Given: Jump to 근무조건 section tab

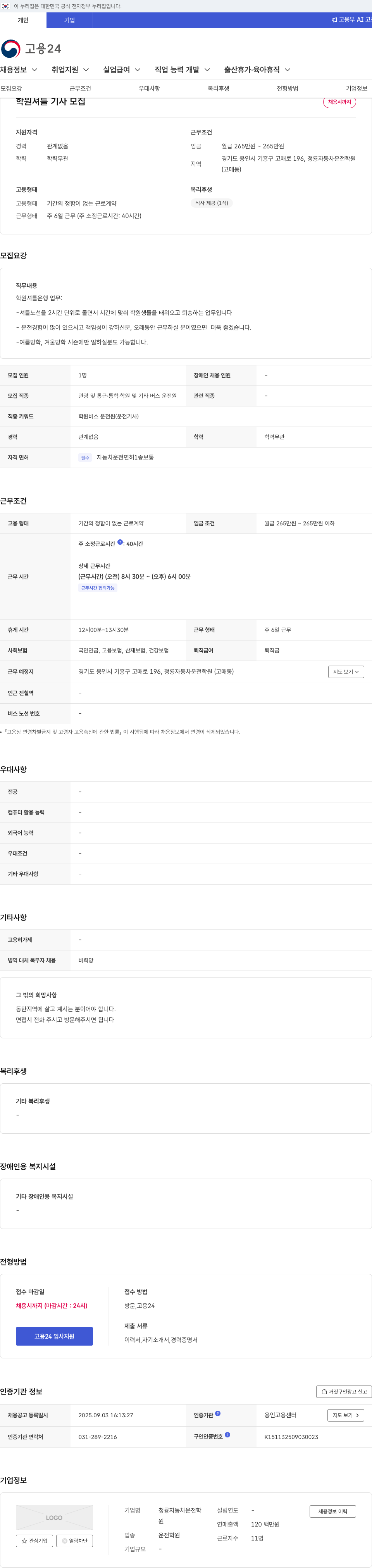Looking at the screenshot, I should tap(80, 88).
